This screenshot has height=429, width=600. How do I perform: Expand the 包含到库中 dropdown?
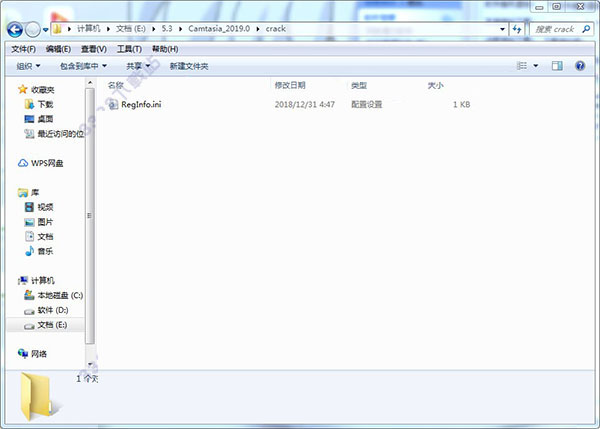83,66
